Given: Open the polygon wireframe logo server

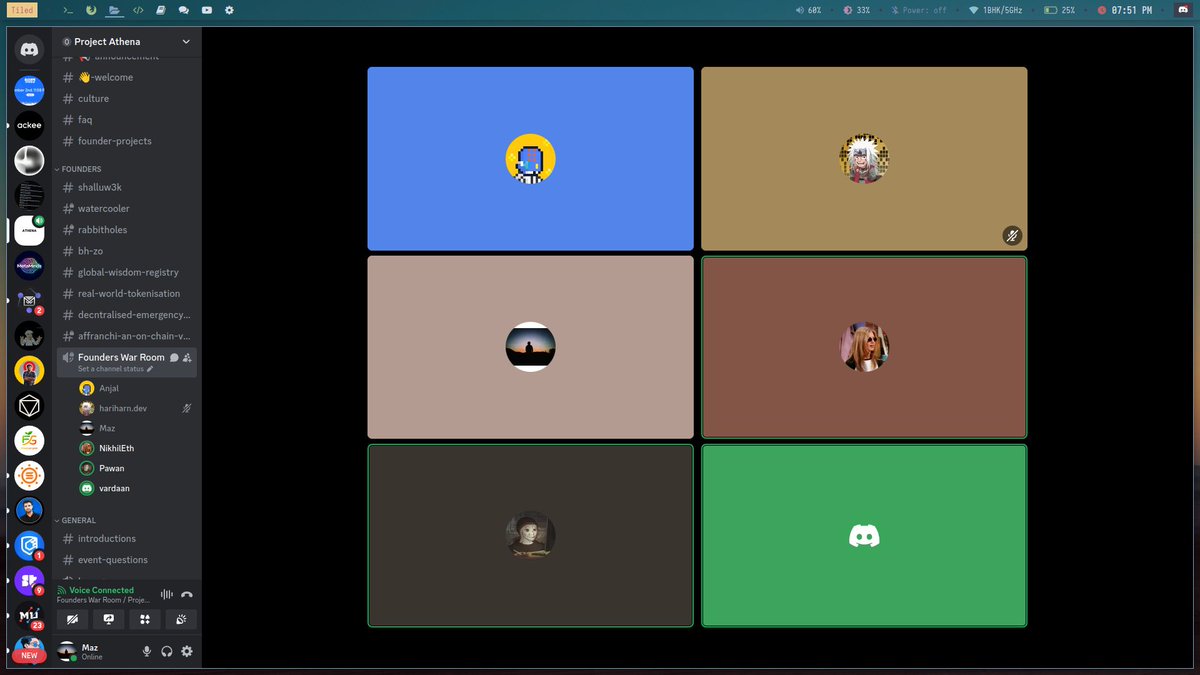Looking at the screenshot, I should click(x=29, y=405).
